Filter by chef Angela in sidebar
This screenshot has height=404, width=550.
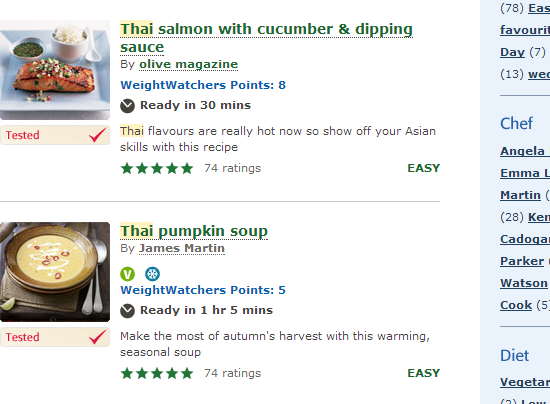click(x=522, y=151)
